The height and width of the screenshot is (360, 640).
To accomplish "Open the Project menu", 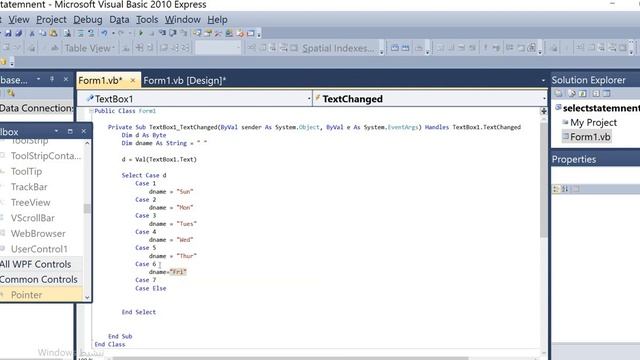I will coord(51,20).
